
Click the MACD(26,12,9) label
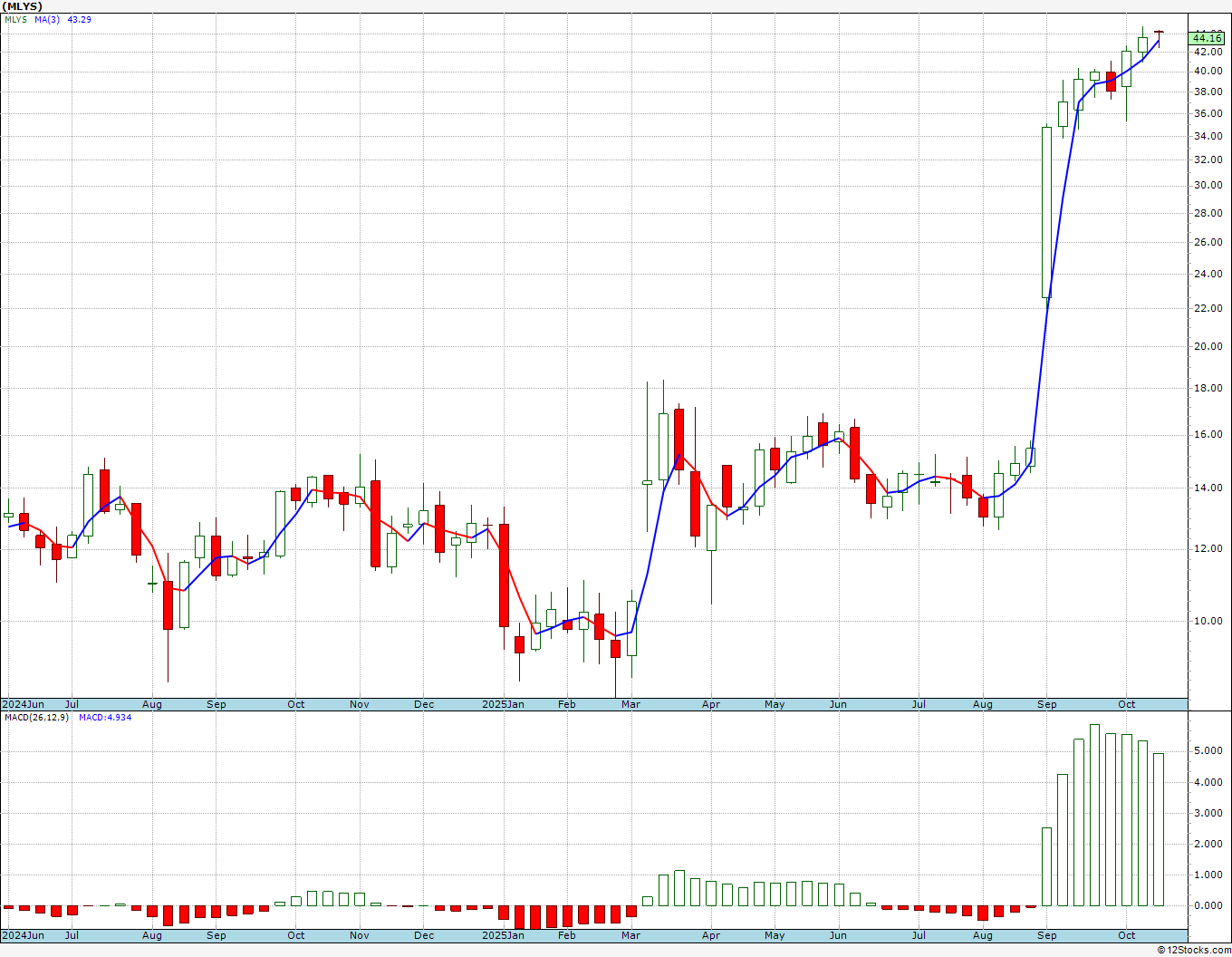pyautogui.click(x=36, y=717)
